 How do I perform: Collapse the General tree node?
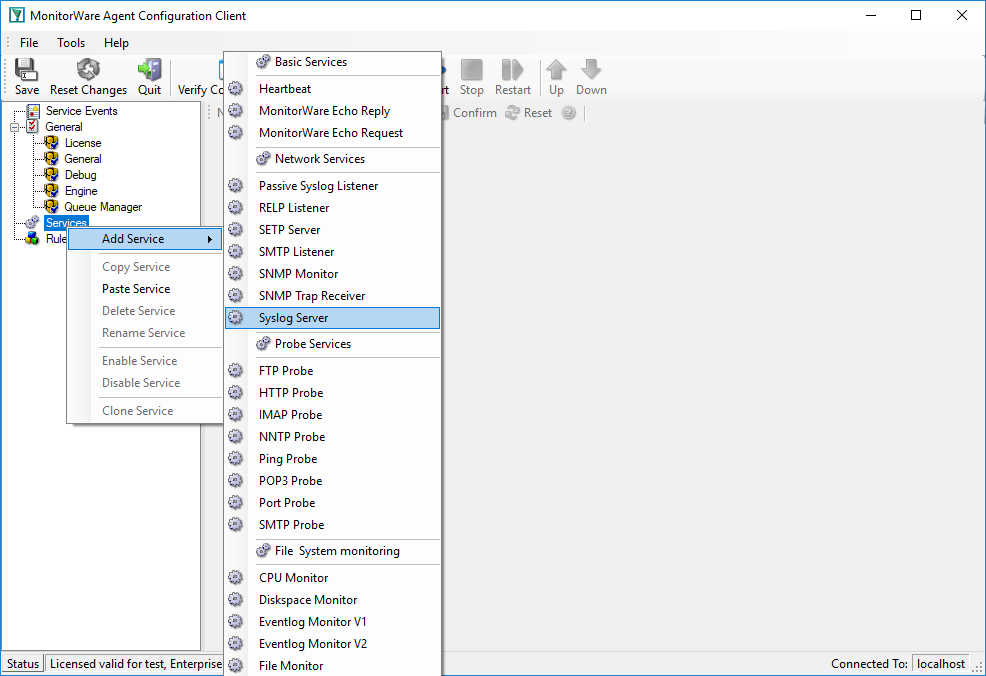pos(14,127)
